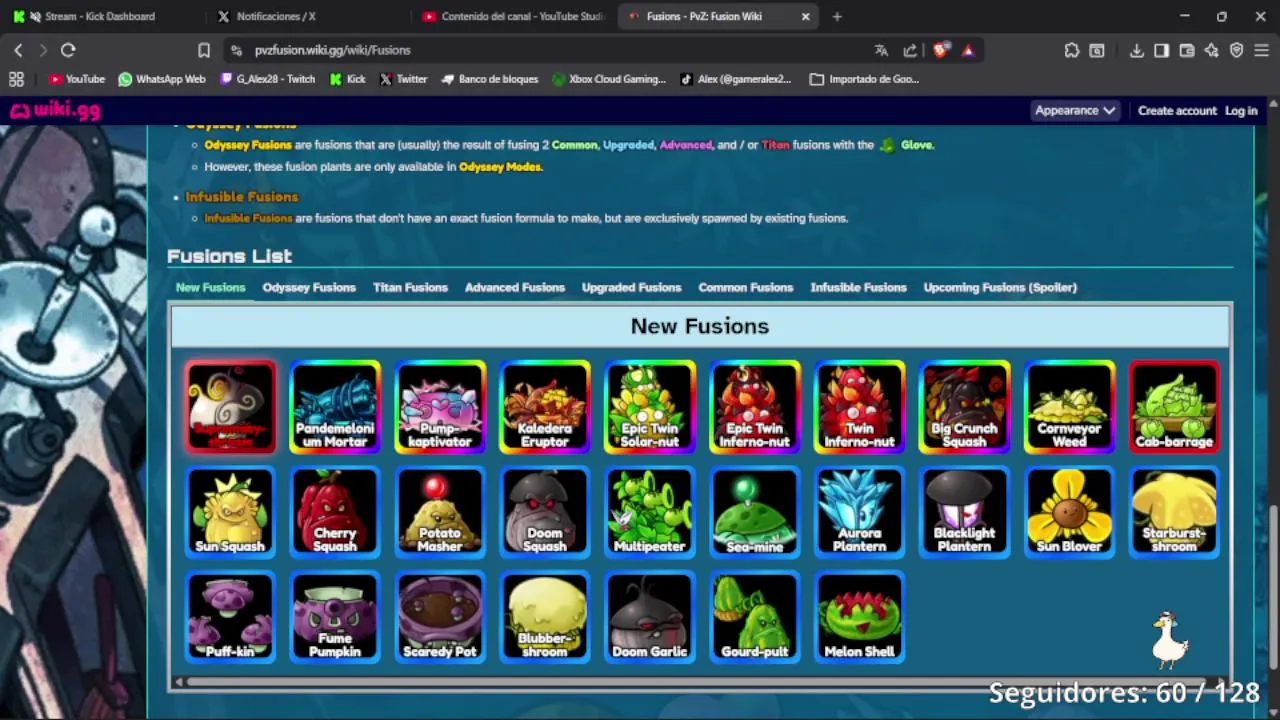Click the Blubber-shroom tile
Screen dimensions: 1280x720
tap(545, 617)
